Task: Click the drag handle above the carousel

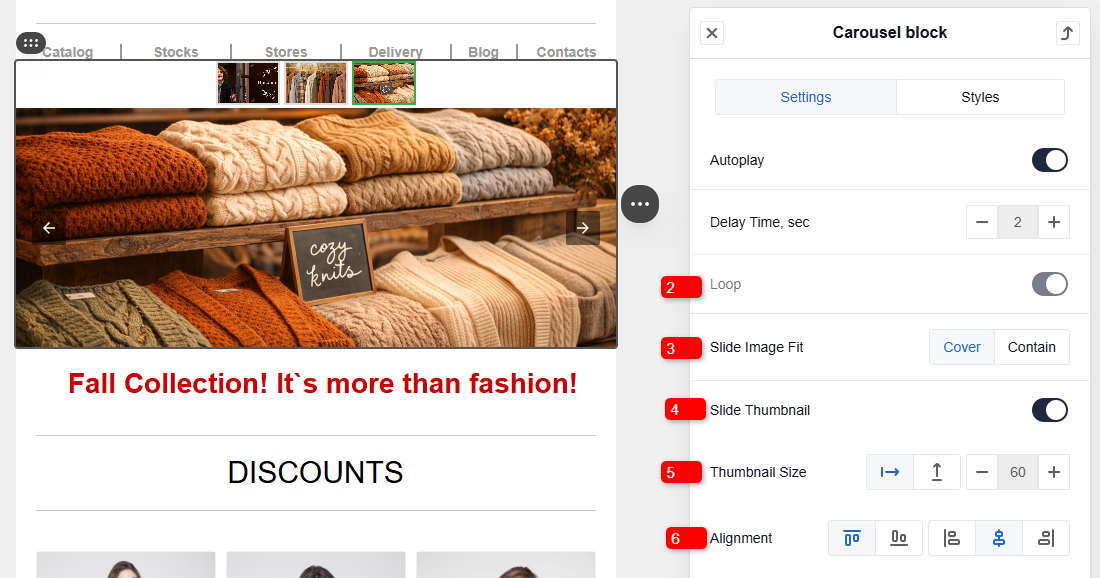Action: tap(31, 43)
